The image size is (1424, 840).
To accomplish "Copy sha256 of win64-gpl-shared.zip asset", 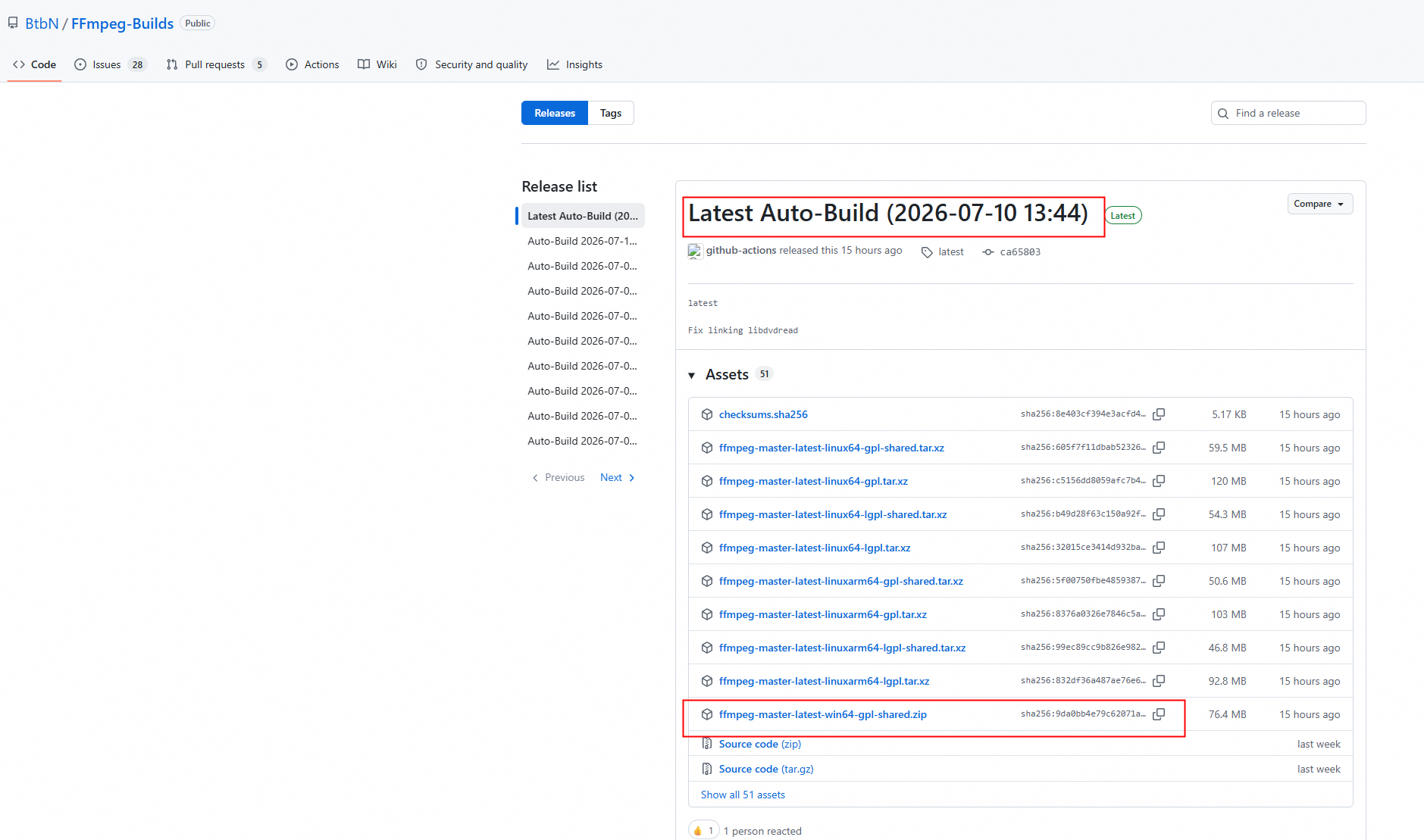I will pyautogui.click(x=1159, y=714).
